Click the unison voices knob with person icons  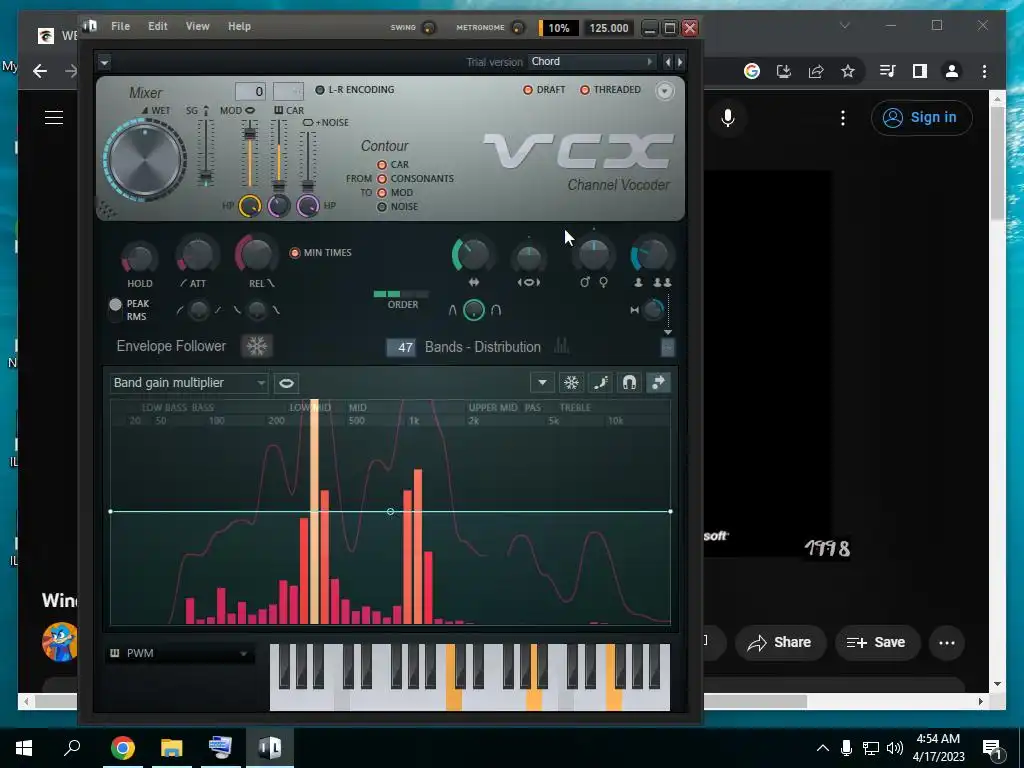tap(652, 255)
